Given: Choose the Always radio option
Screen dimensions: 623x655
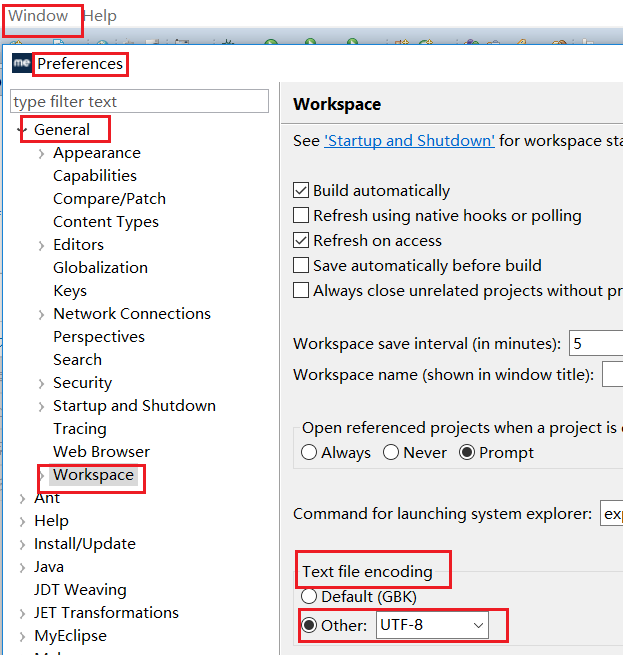Looking at the screenshot, I should click(x=309, y=452).
